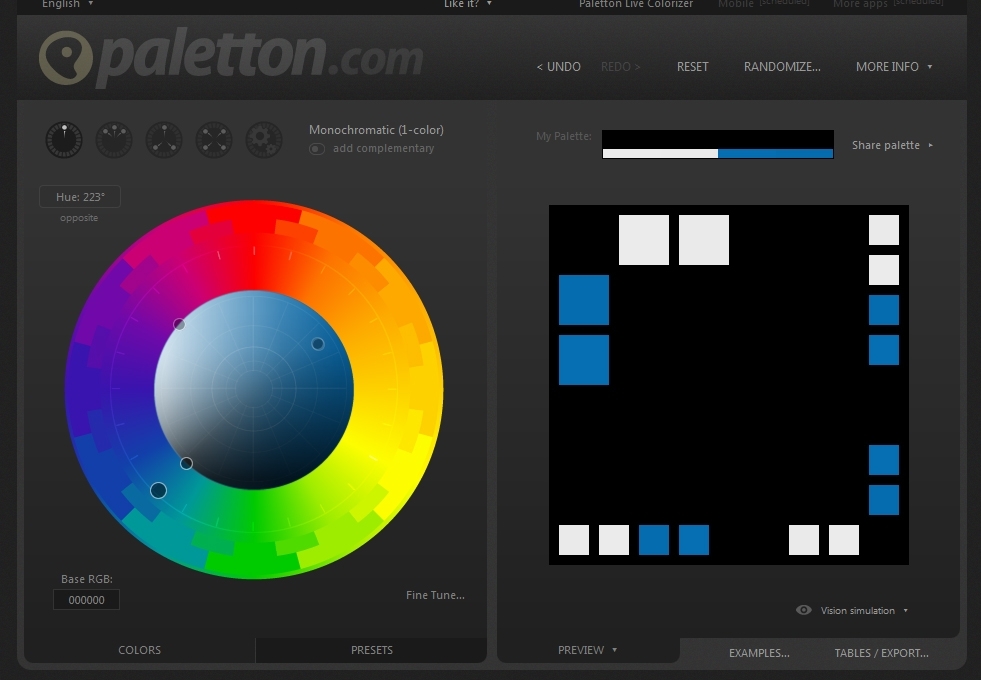
Task: Switch to the COLORS tab
Action: (139, 650)
